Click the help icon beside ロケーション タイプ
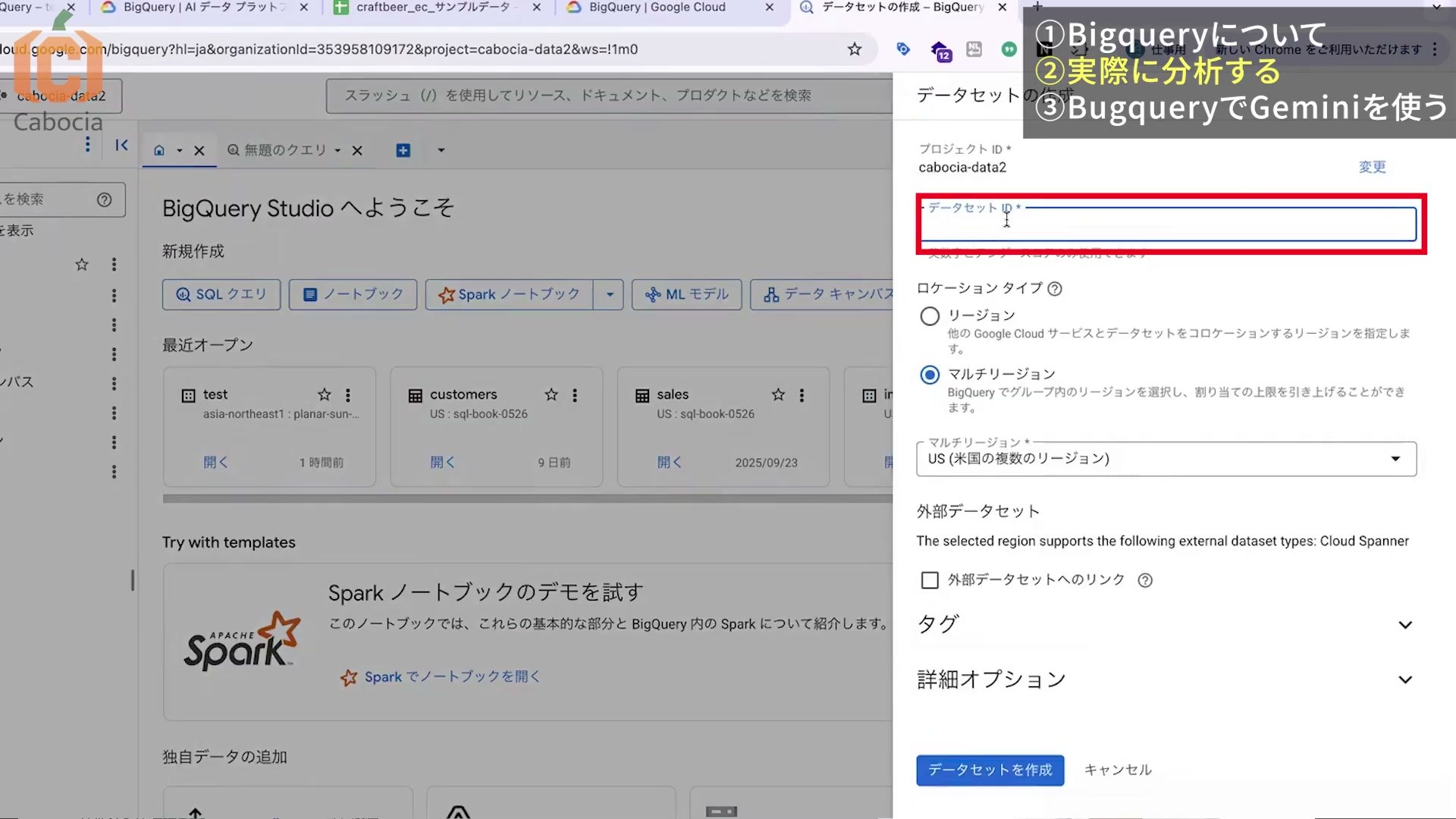Screen dimensions: 1456x819 1055,289
